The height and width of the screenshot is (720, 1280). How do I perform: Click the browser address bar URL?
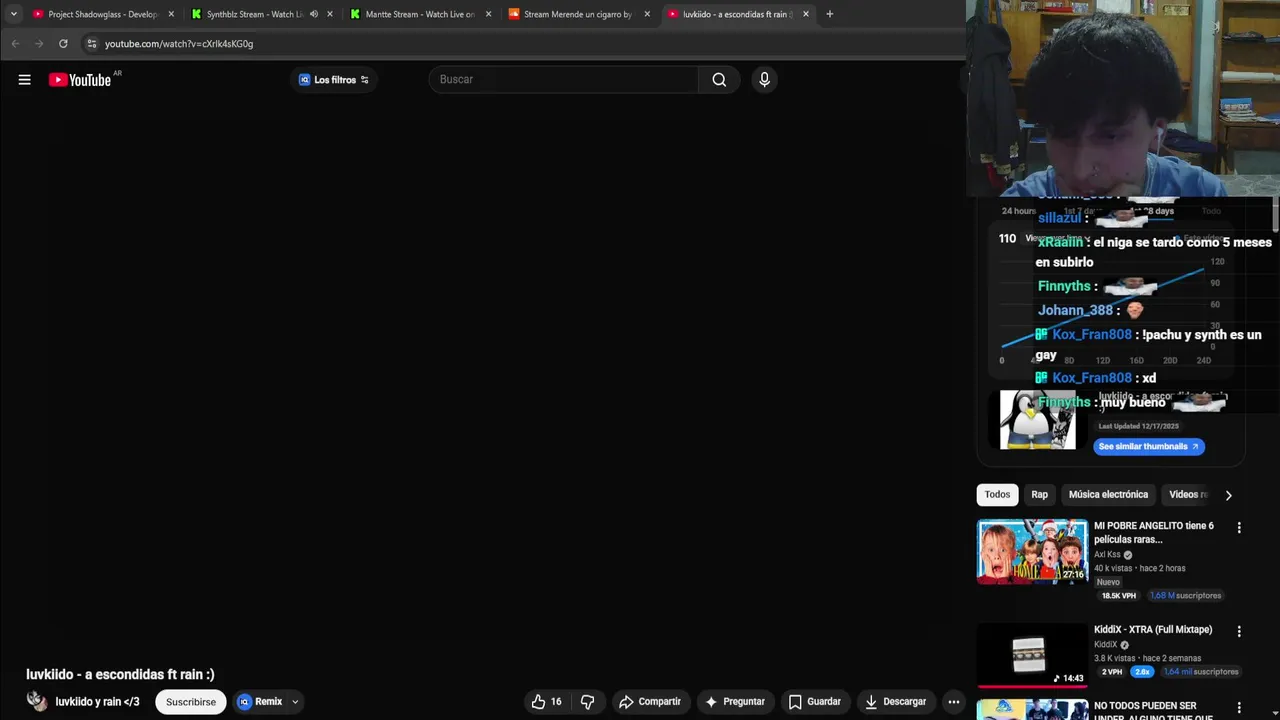179,44
